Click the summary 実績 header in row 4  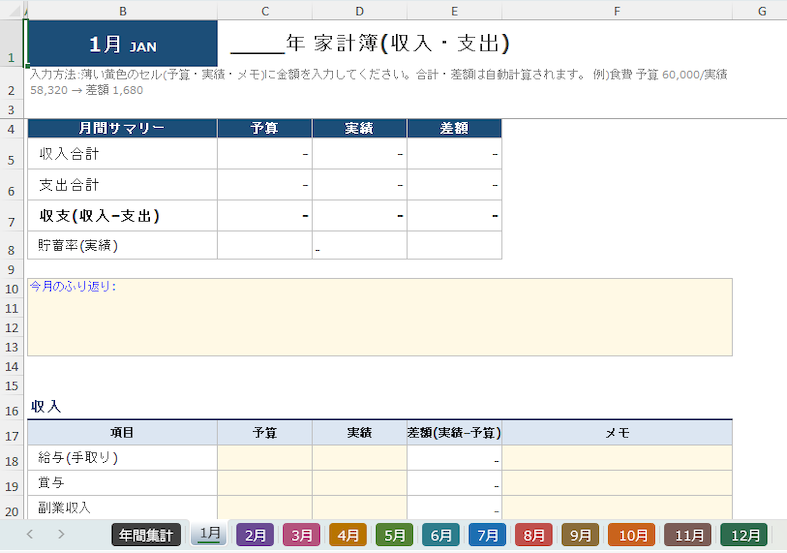point(359,128)
